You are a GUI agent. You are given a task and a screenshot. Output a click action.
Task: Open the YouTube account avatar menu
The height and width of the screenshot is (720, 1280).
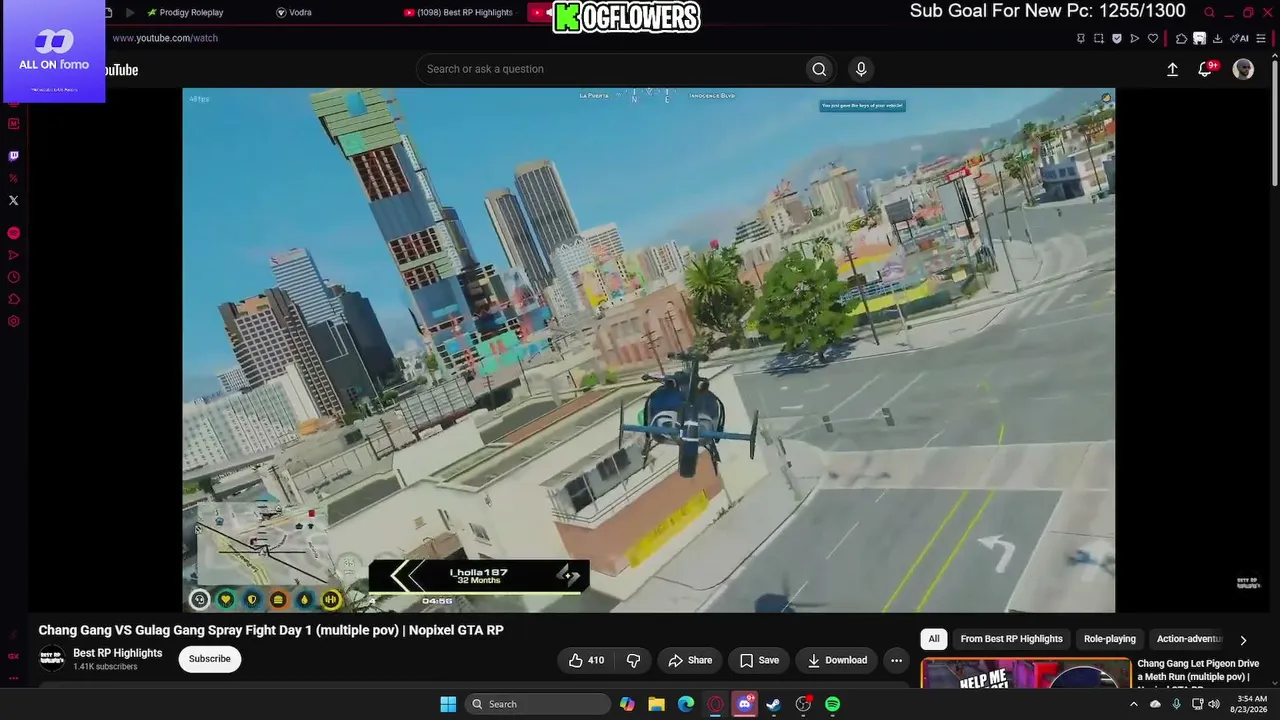click(x=1243, y=69)
